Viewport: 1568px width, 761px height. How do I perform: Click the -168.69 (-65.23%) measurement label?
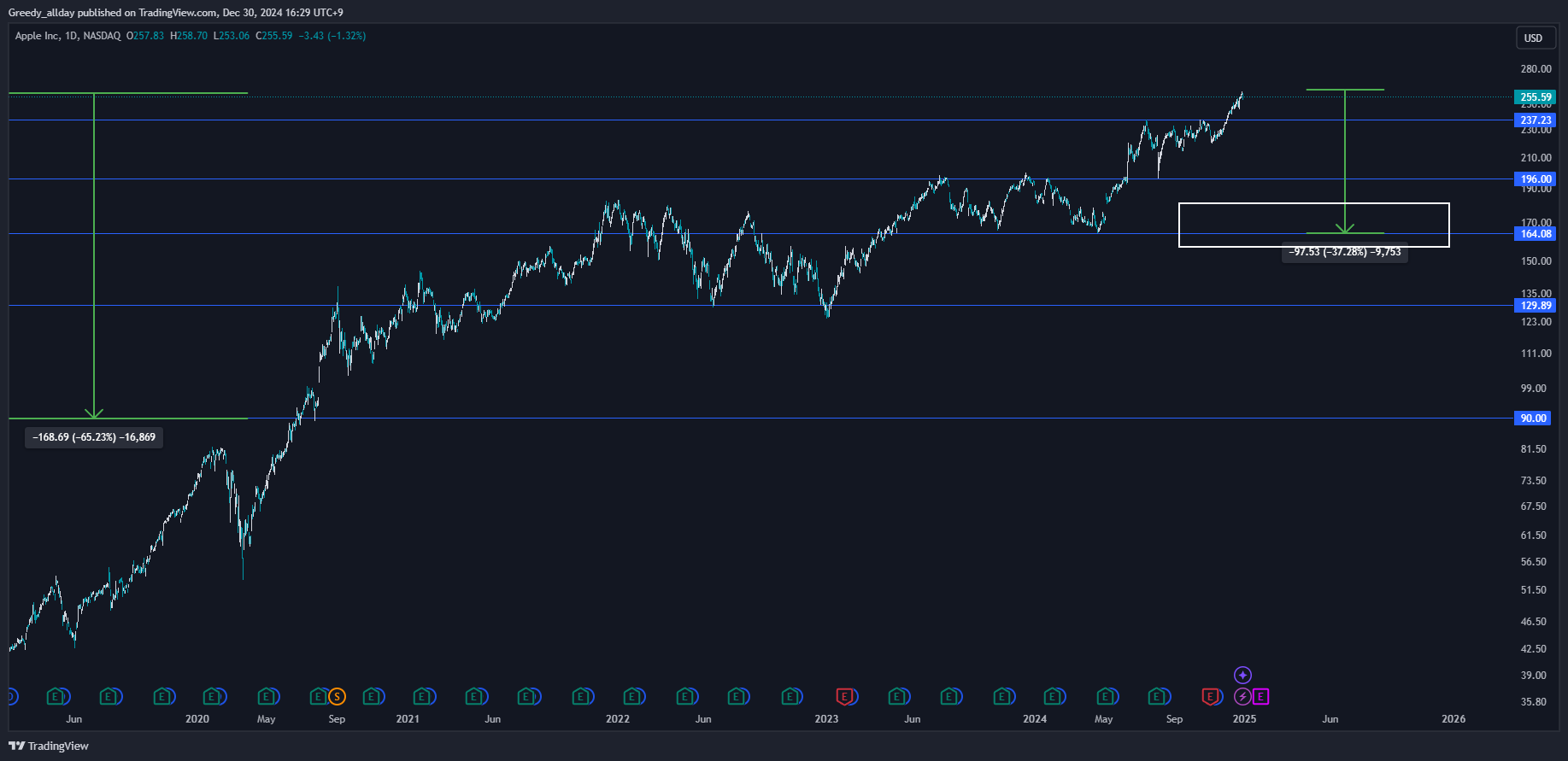tap(94, 437)
